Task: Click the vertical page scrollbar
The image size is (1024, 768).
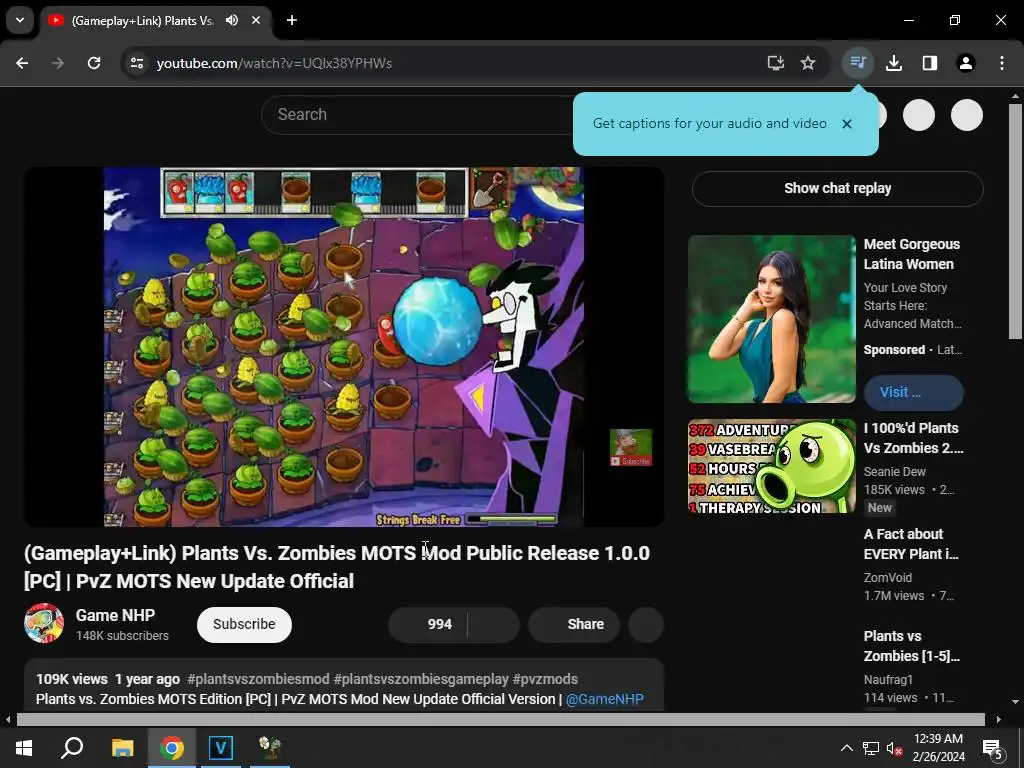Action: pyautogui.click(x=1015, y=221)
